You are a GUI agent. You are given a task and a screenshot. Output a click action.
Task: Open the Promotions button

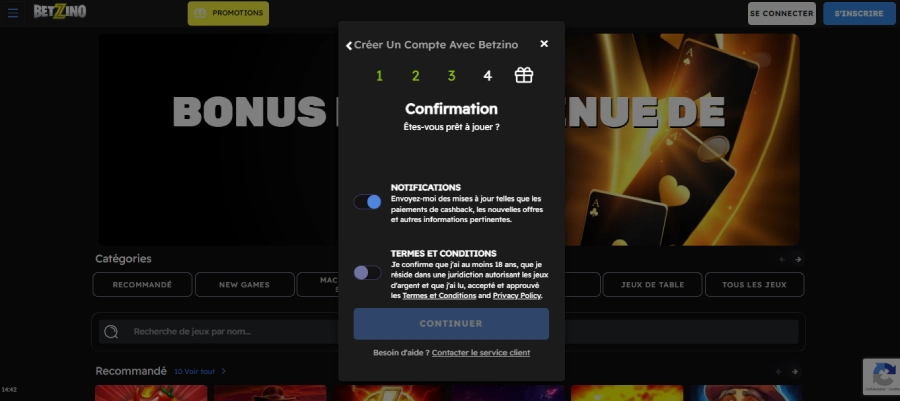point(228,13)
